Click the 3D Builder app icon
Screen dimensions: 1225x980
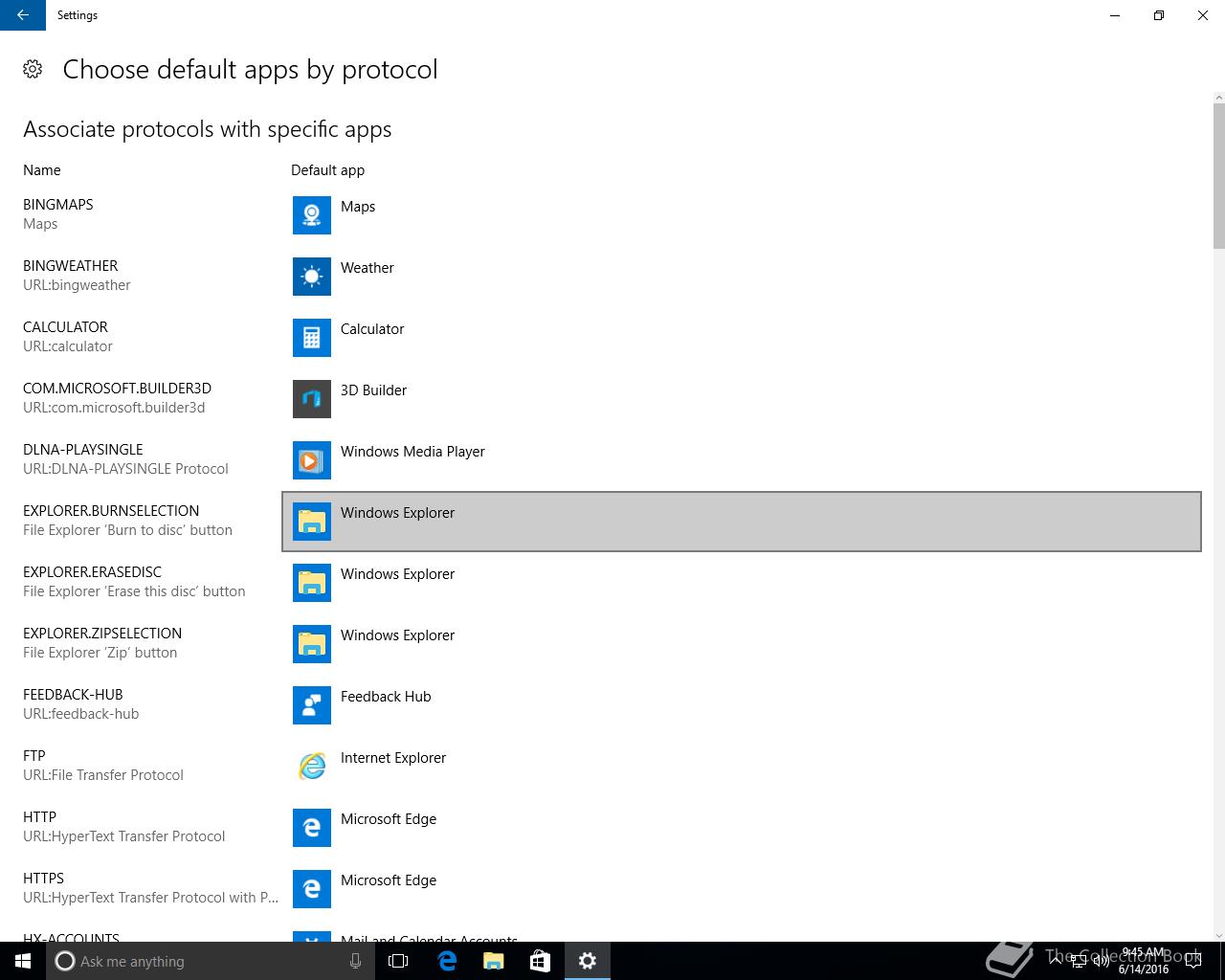[x=311, y=399]
